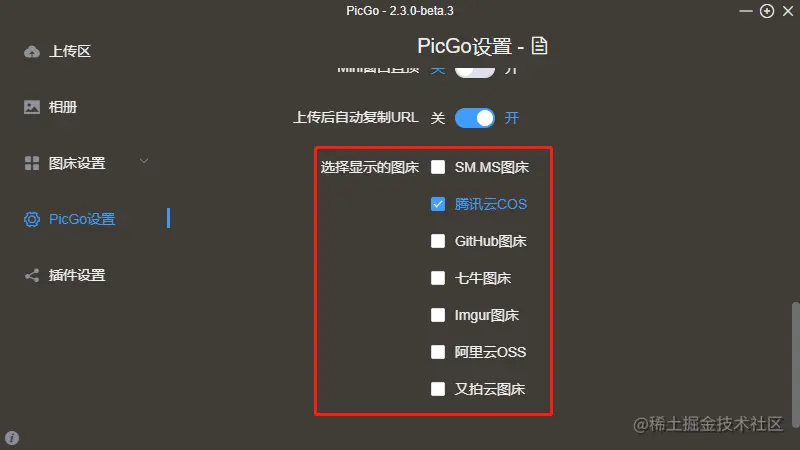The height and width of the screenshot is (450, 800).
Task: Click the share icon for 插件设置
Action: pos(32,276)
